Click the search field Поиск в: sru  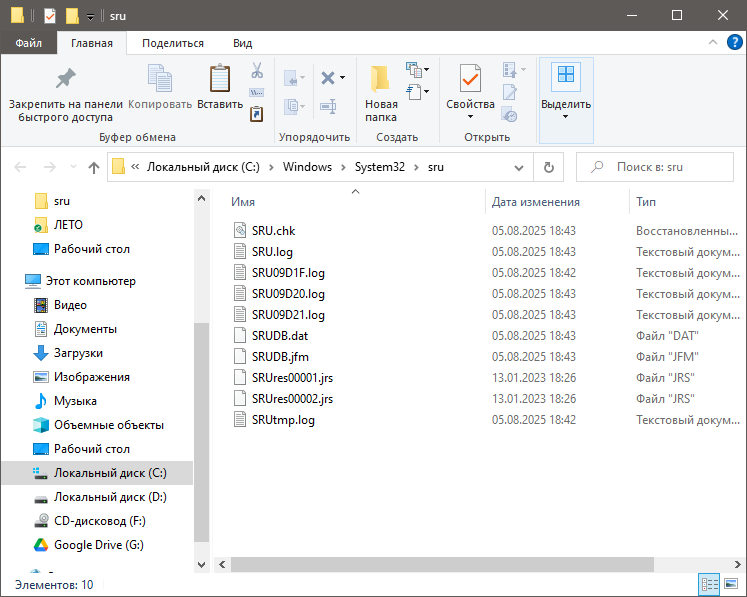point(655,167)
